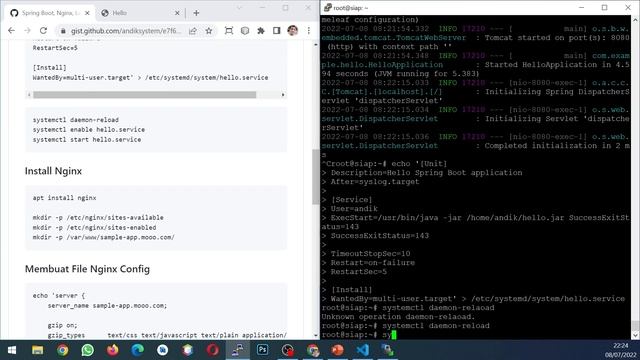
Task: Click terminal scrollbar down arrow
Action: click(x=636, y=335)
